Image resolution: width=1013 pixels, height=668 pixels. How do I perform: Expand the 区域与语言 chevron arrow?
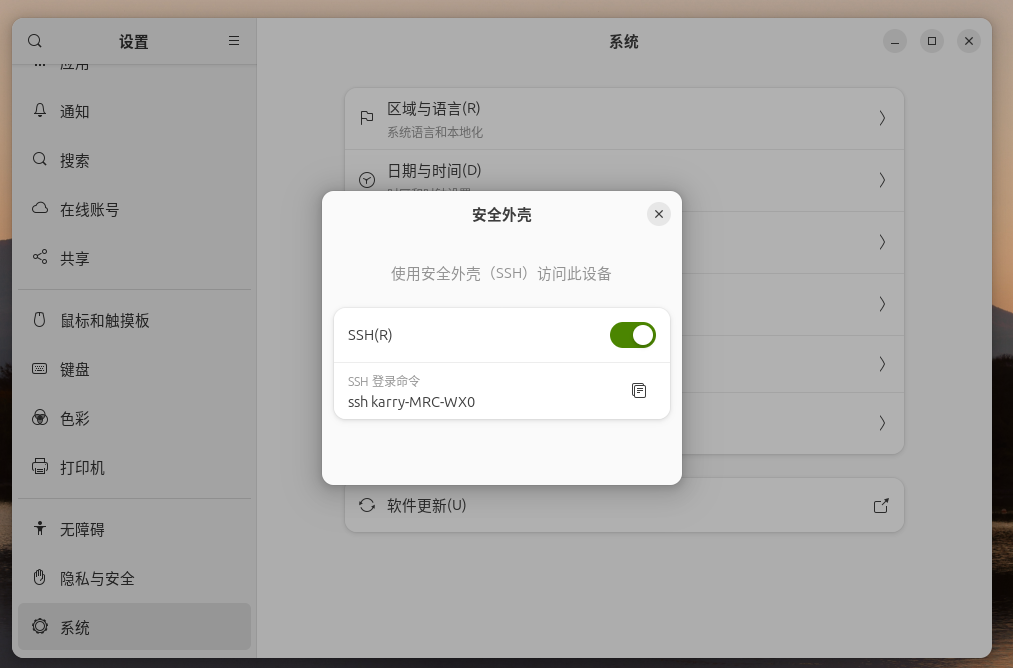click(882, 118)
